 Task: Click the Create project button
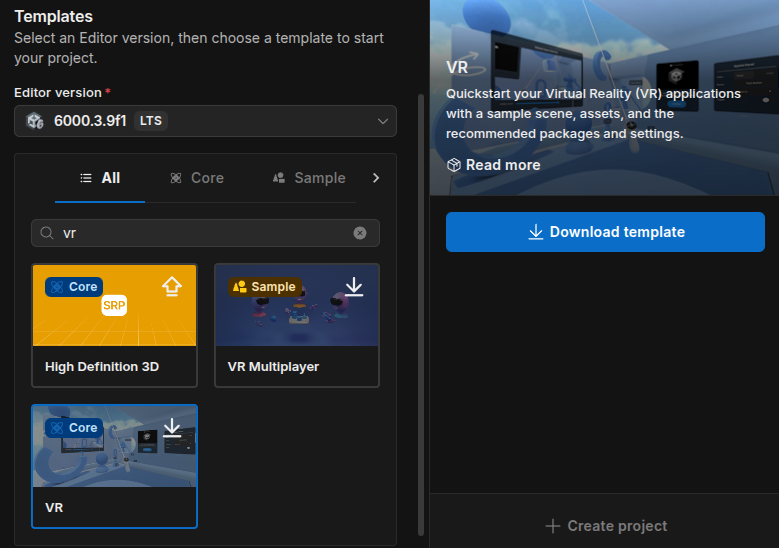[605, 526]
